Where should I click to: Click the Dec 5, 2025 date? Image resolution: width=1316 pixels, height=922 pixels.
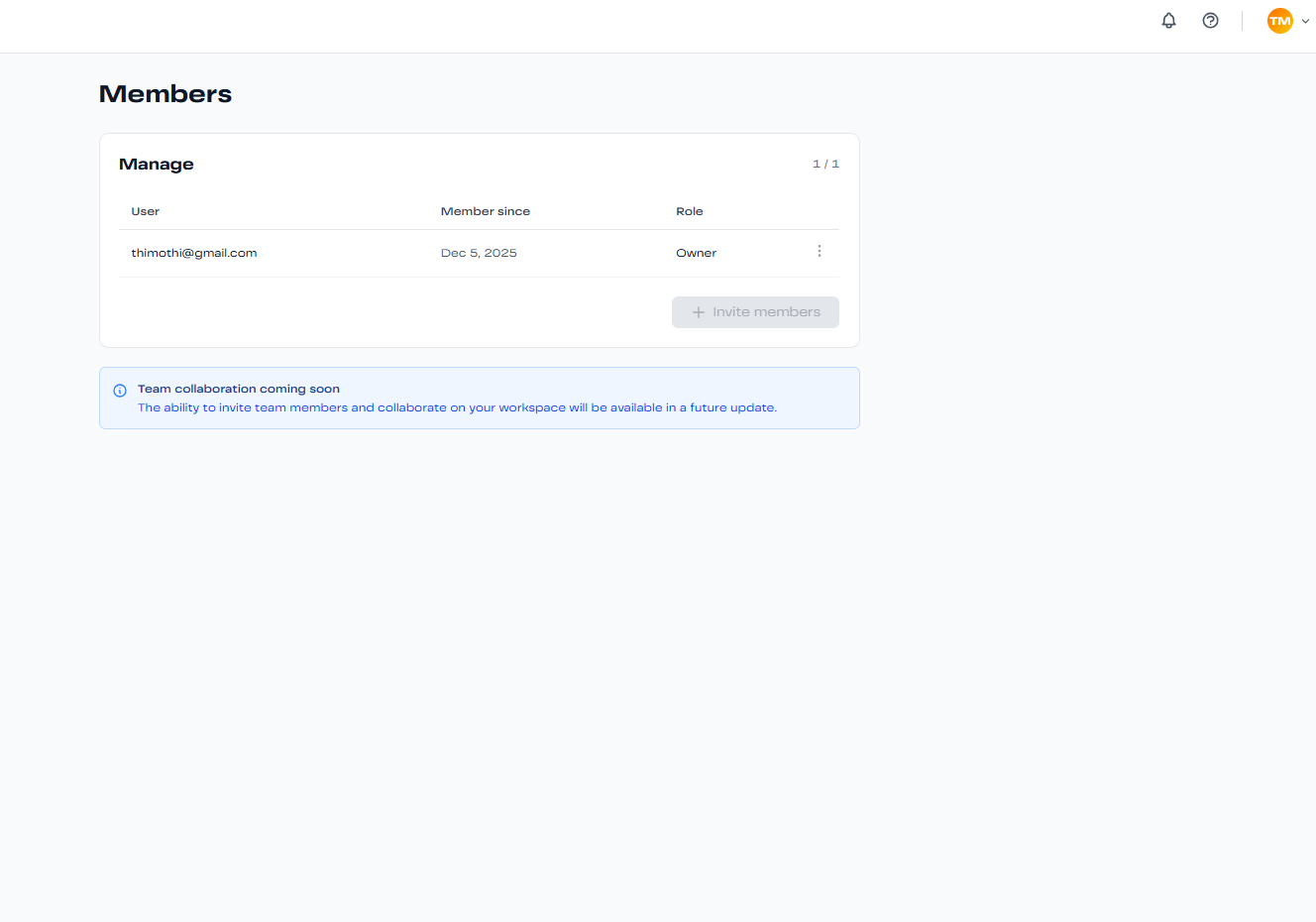point(479,253)
